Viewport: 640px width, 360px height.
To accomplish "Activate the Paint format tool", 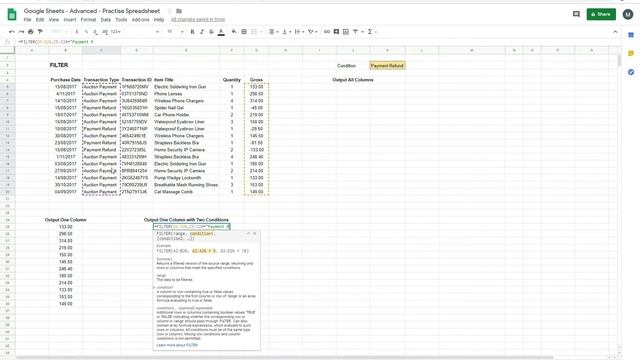I will (x=40, y=32).
